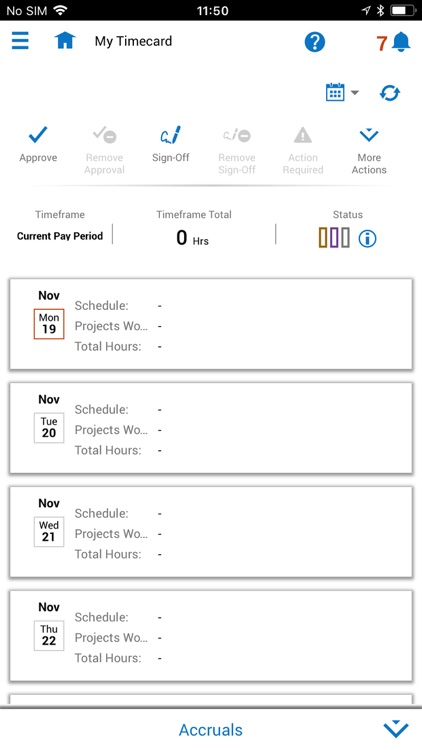Screen dimensions: 422x750
Task: Select Current Pay Period timeframe
Action: [x=60, y=236]
